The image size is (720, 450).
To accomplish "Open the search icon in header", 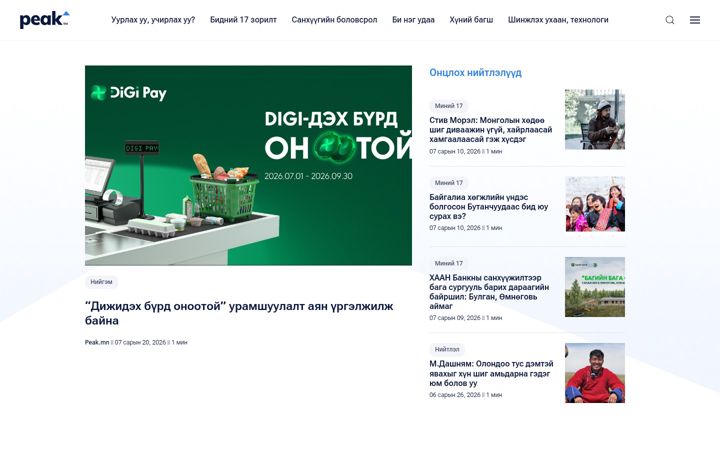I will click(x=670, y=20).
